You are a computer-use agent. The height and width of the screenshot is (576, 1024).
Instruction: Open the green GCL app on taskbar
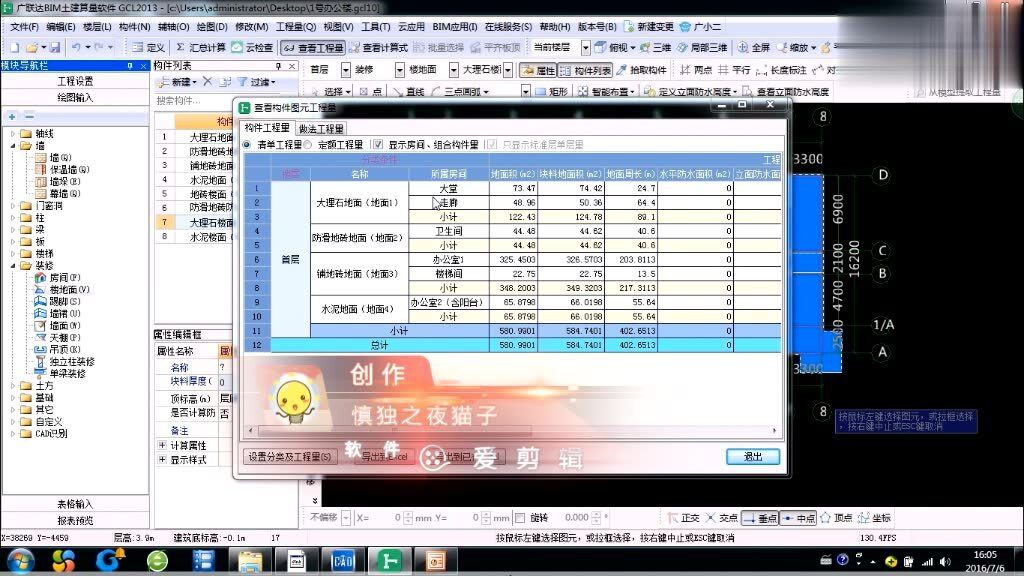(x=389, y=561)
